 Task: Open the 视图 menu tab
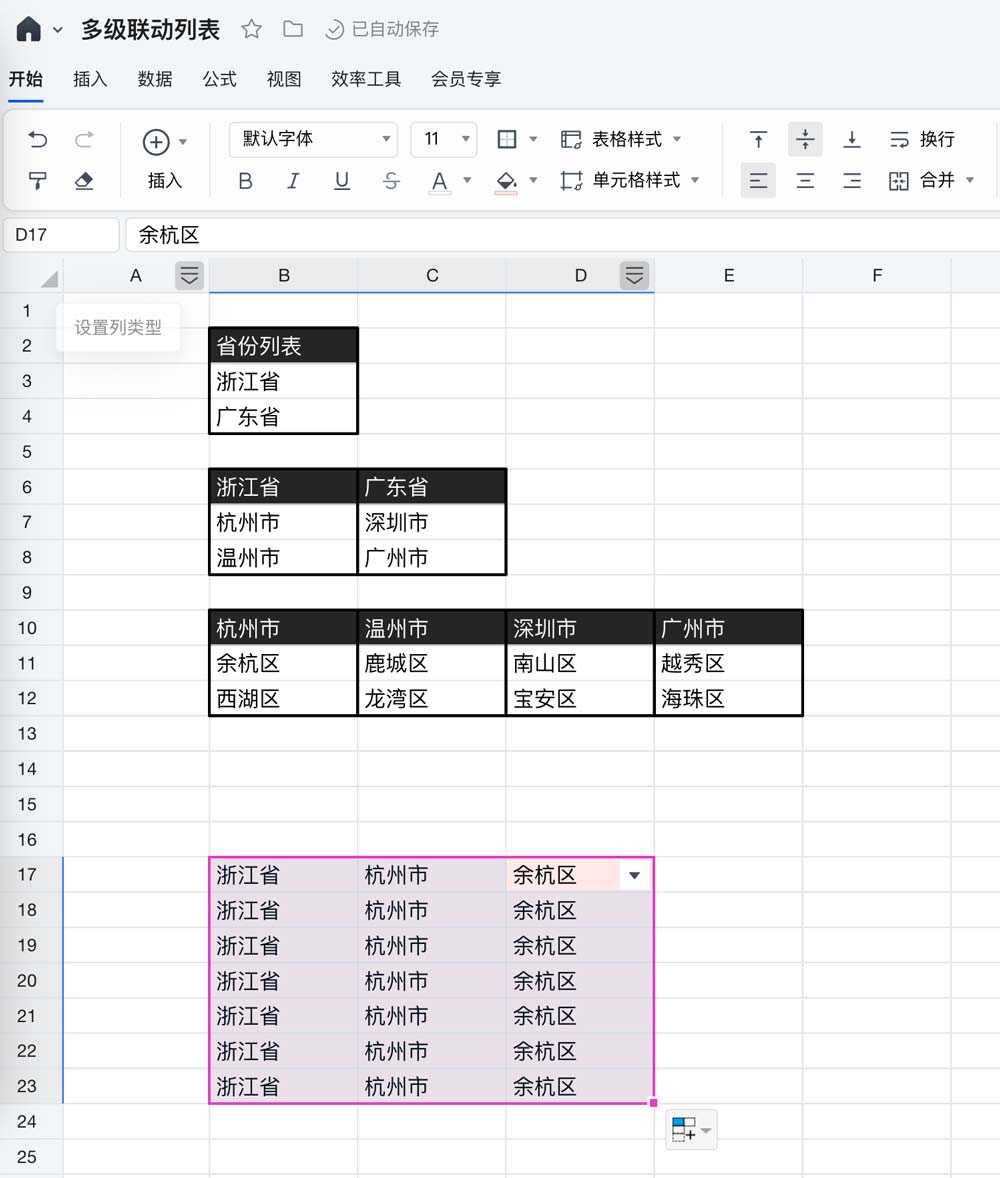point(284,79)
